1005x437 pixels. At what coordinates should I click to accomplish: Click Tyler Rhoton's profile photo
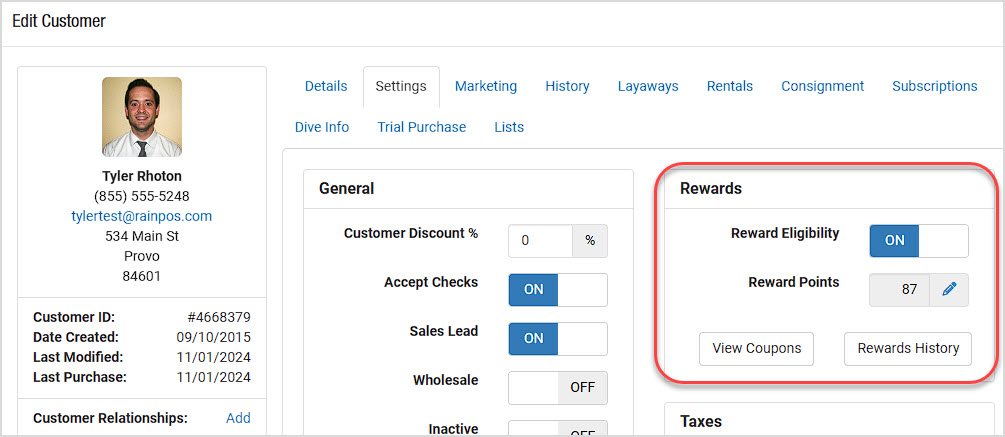point(142,117)
